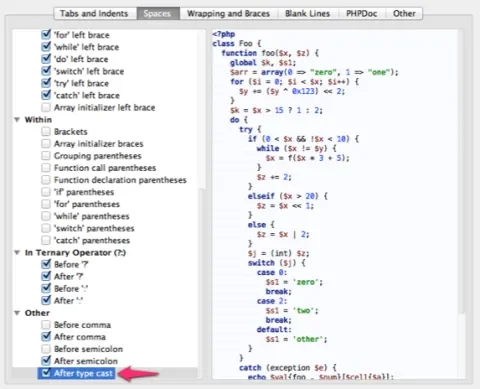The height and width of the screenshot is (389, 480).
Task: Check Grouping parentheses option
Action: coord(46,156)
